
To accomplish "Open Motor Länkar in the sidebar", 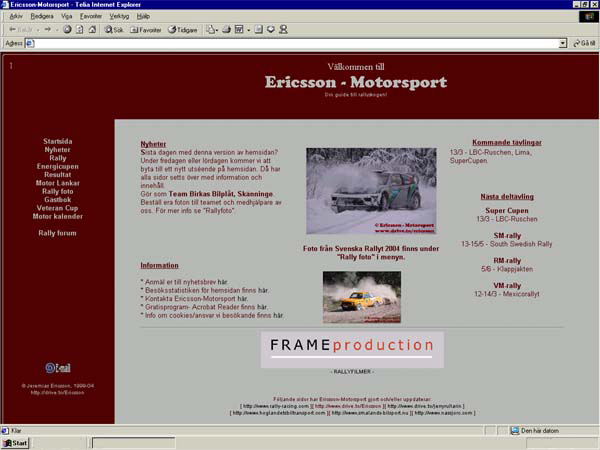I will [x=57, y=183].
